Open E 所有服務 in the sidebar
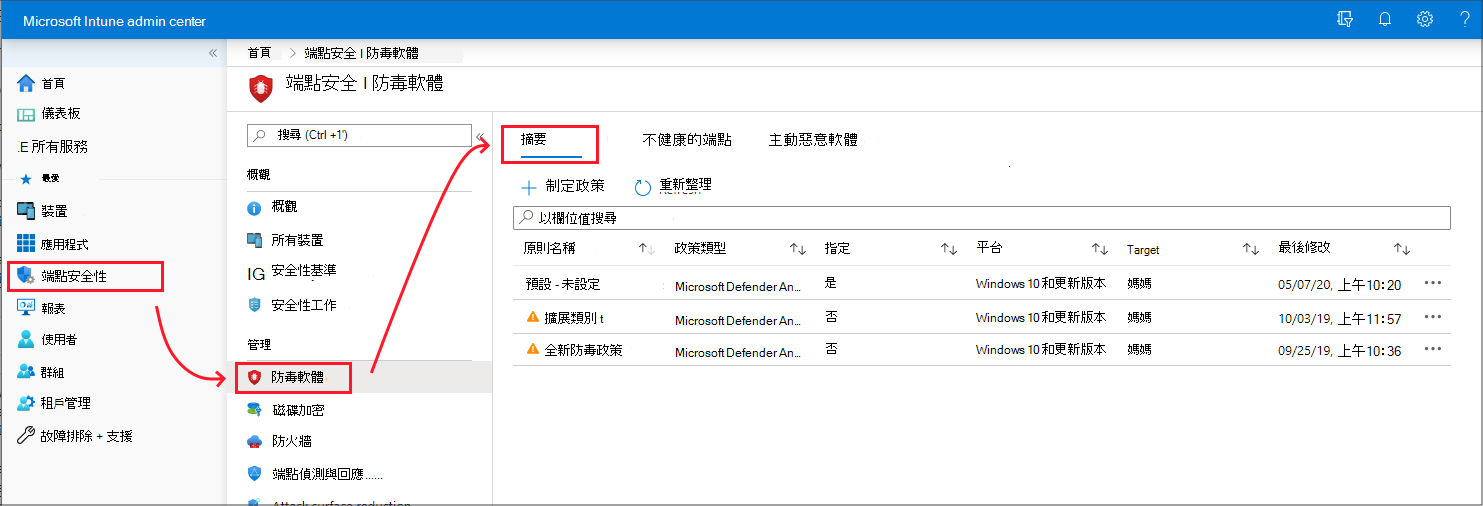Screen dimensions: 1483x506 click(54, 146)
